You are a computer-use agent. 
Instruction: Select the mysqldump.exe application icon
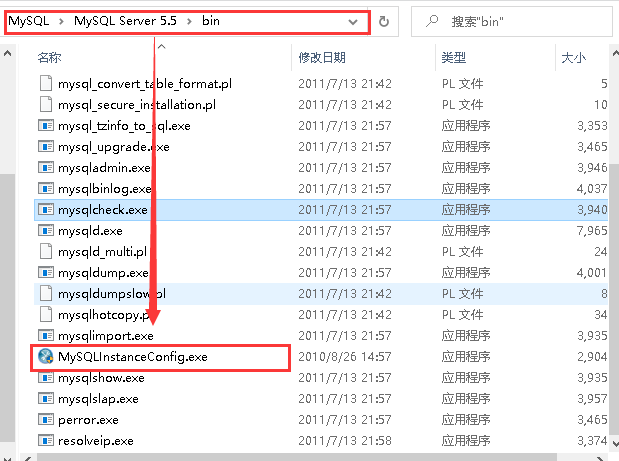(x=46, y=272)
